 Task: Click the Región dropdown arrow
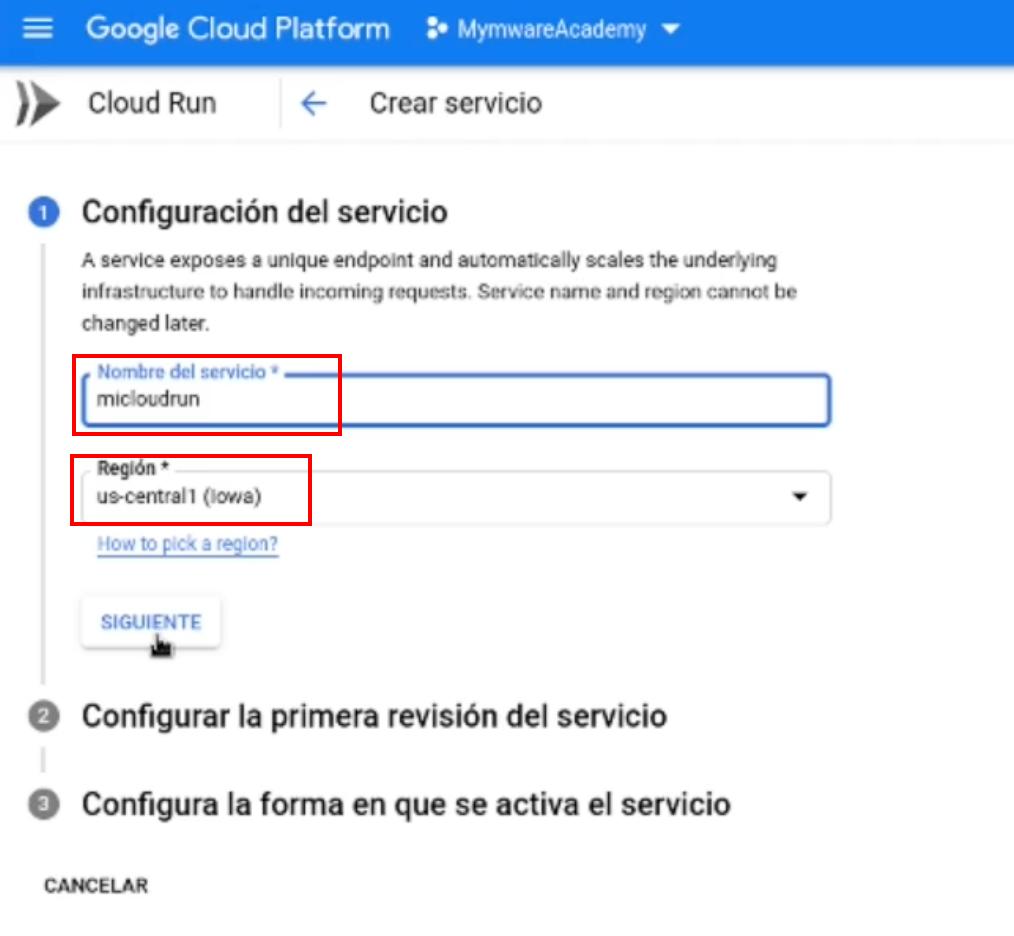pyautogui.click(x=799, y=496)
